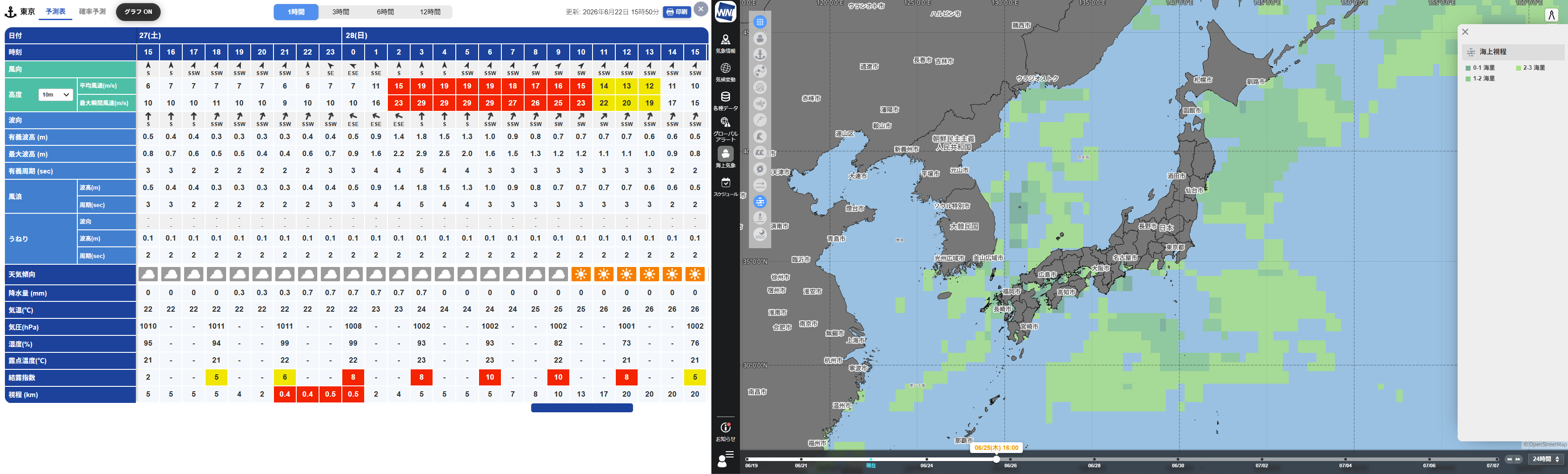
Task: Select the sea temperature thermometer layer icon
Action: 760,218
